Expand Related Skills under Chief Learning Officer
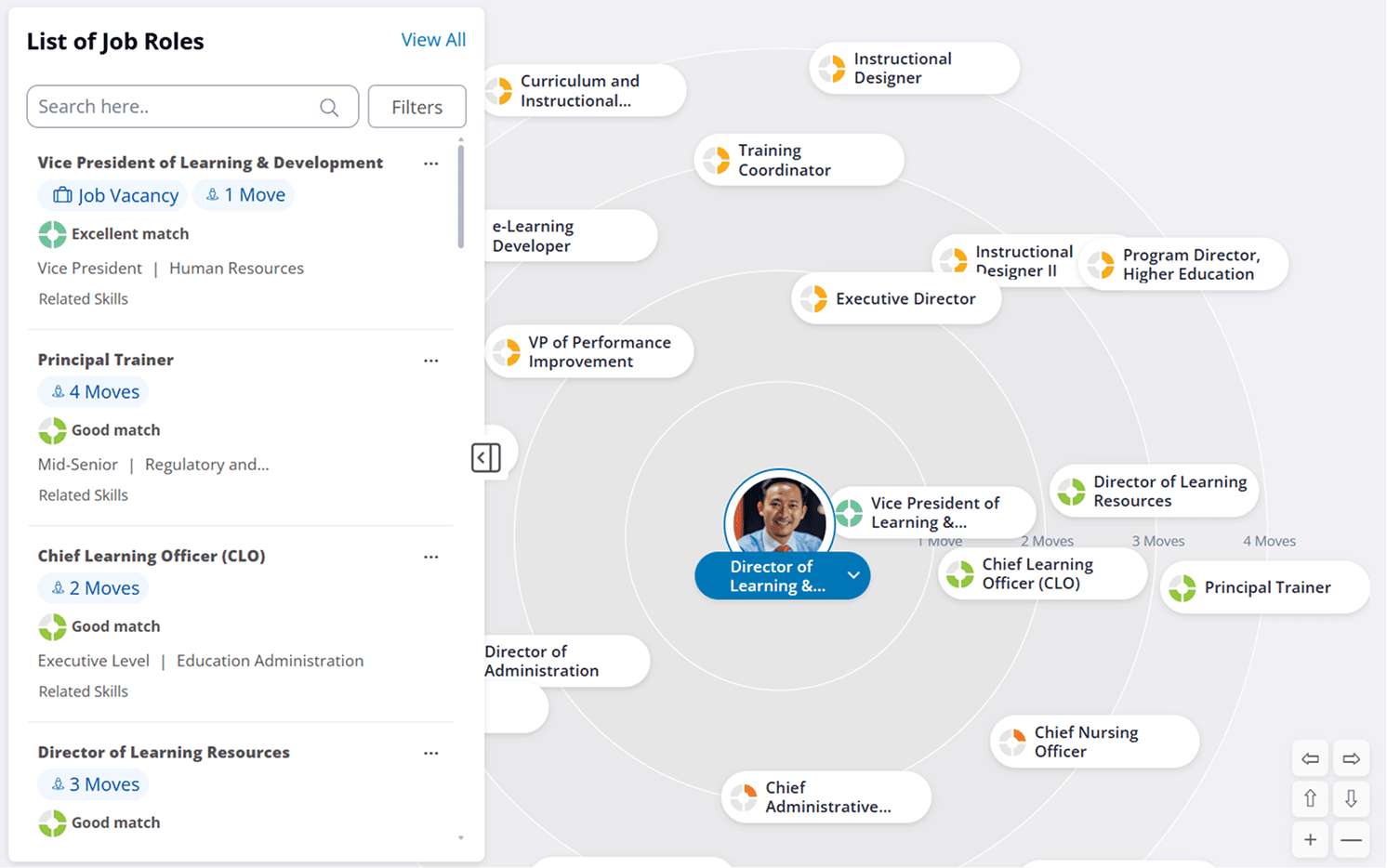1387x868 pixels. pos(84,690)
